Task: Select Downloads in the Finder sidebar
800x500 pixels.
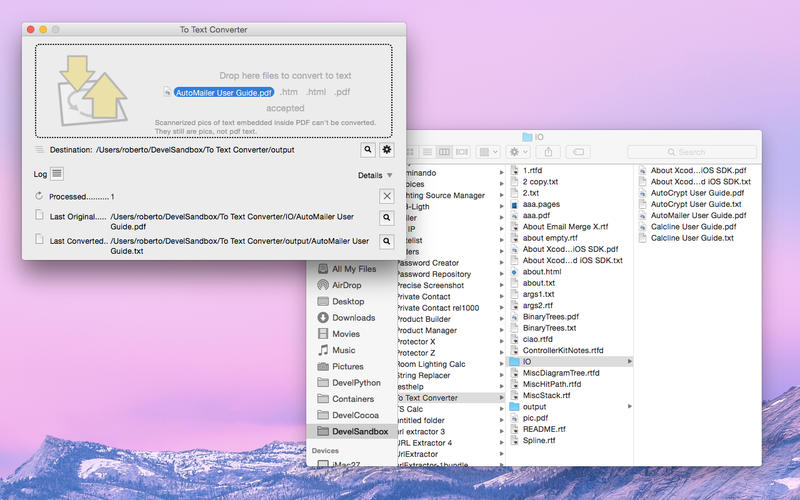Action: [353, 317]
